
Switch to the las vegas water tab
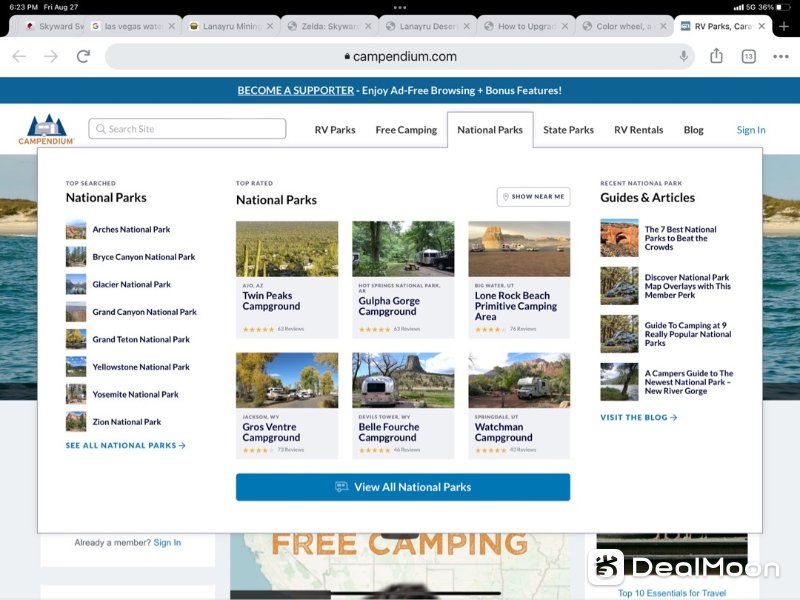133,26
